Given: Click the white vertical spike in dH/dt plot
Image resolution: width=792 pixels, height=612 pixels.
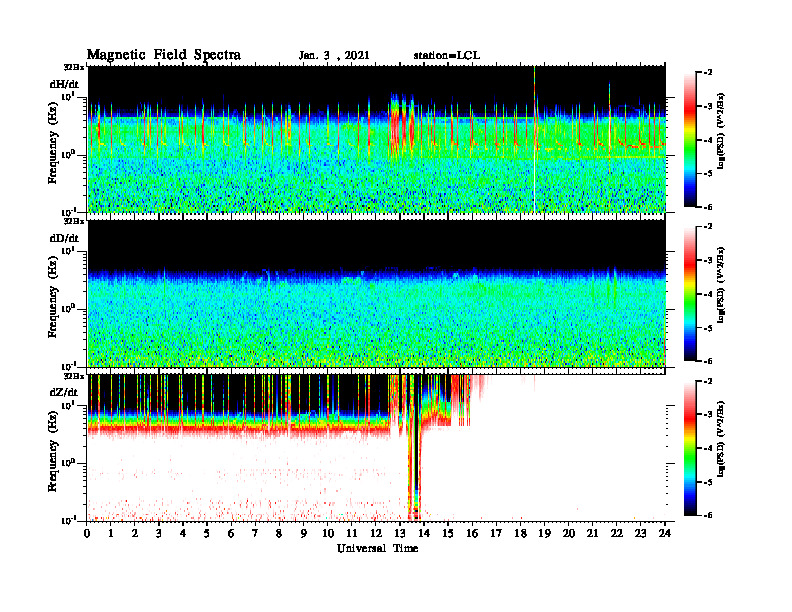Looking at the screenshot, I should 534,139.
